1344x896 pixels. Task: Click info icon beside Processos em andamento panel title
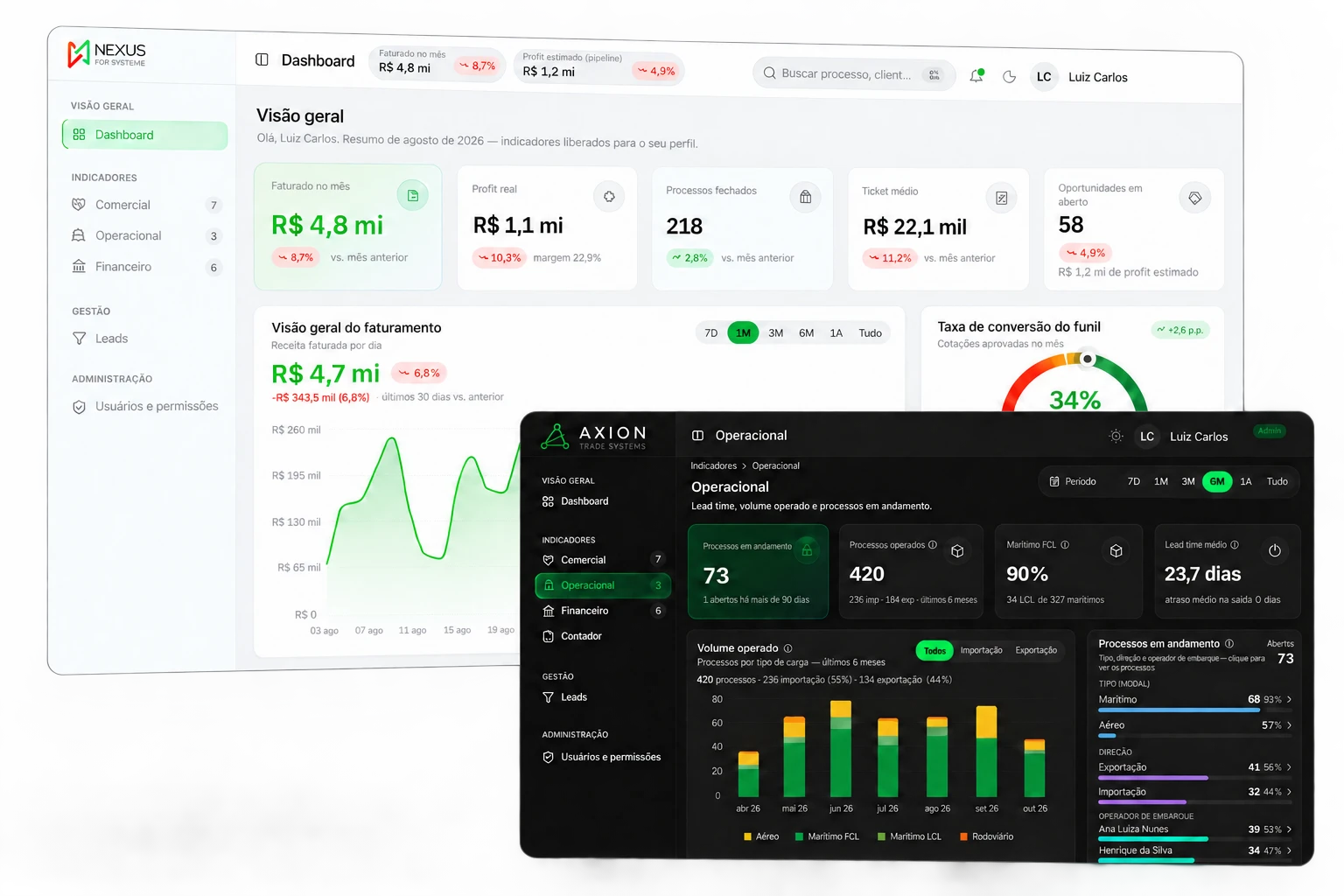tap(1229, 644)
